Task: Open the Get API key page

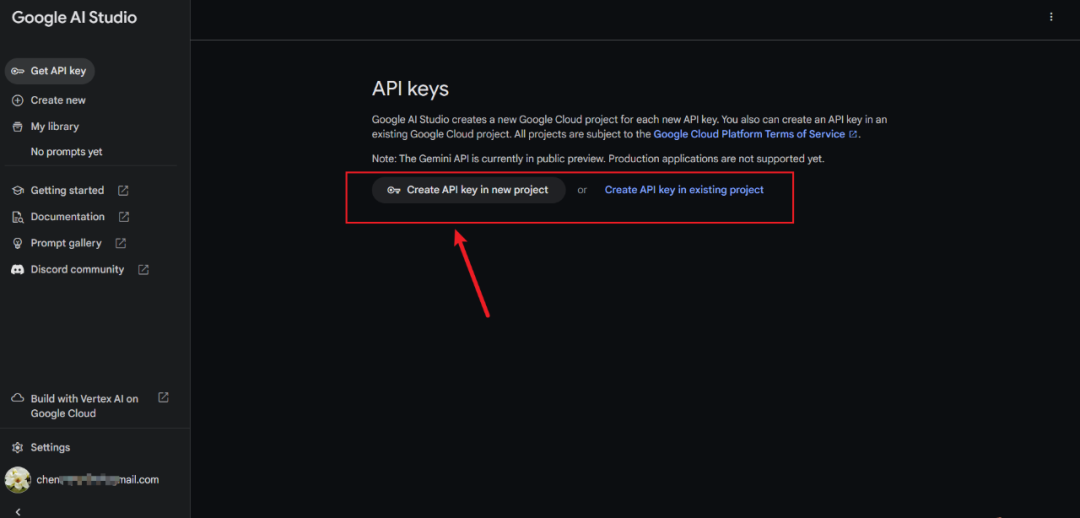Action: tap(50, 71)
